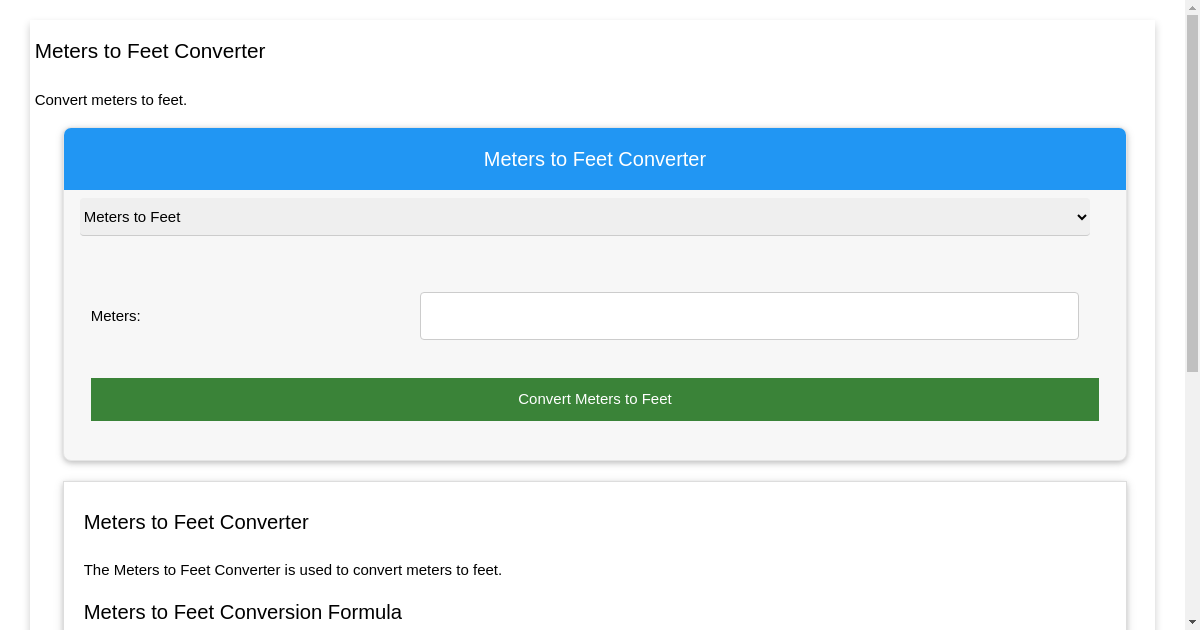Click the Meters to Feet Converter section heading

[x=196, y=522]
